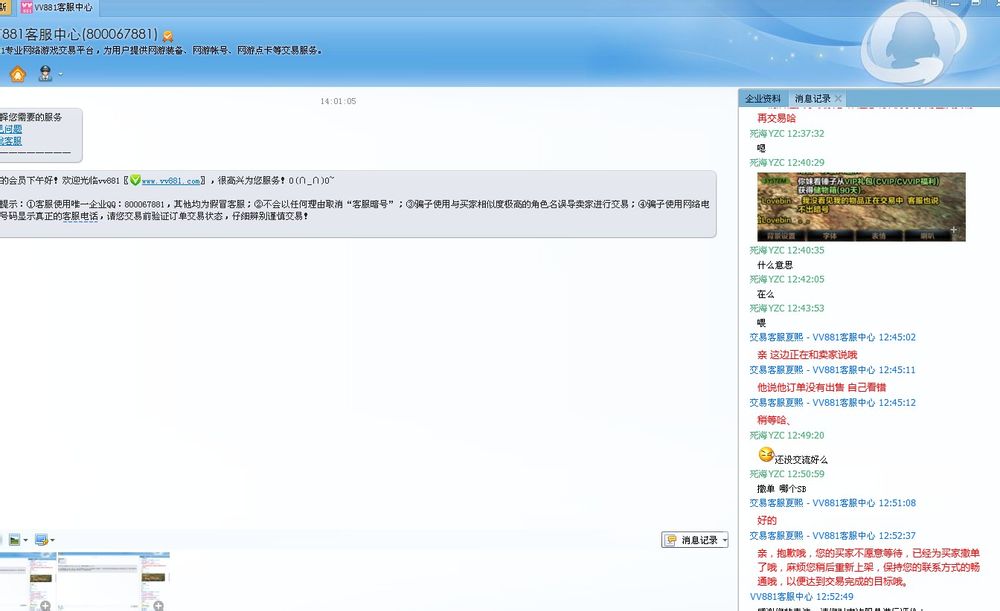Viewport: 1000px width, 611px height.
Task: Click the message 亲 这边正在和卖家说哦
Action: (807, 355)
